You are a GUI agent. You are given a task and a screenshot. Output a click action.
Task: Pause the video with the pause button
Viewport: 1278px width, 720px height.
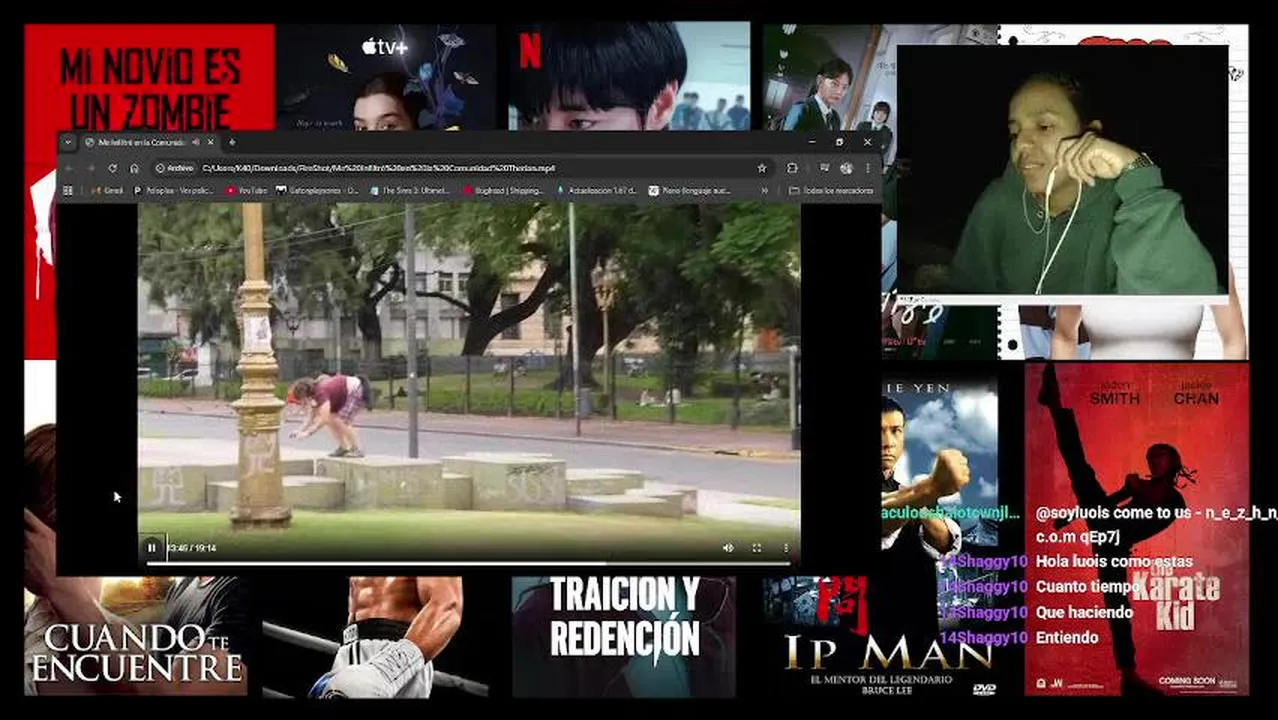click(x=152, y=548)
